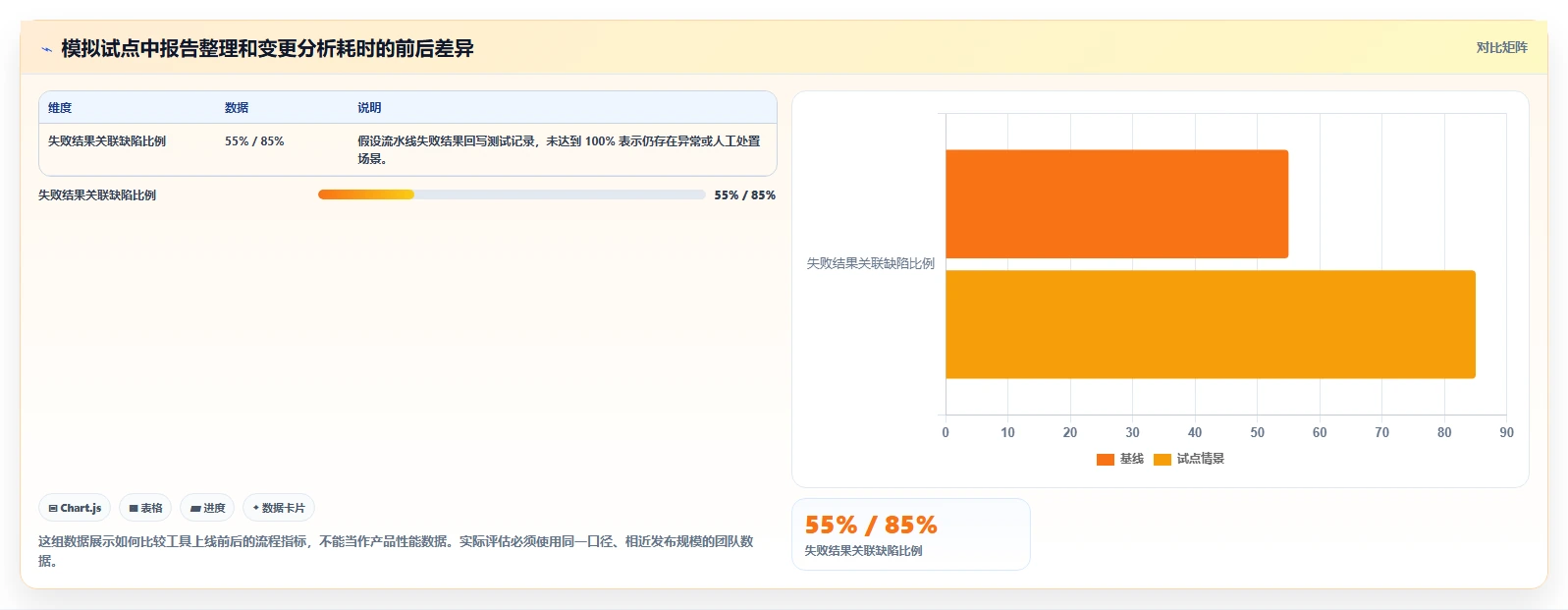Click the footnote text starting 这组数据展示
1568x610 pixels.
point(396,551)
